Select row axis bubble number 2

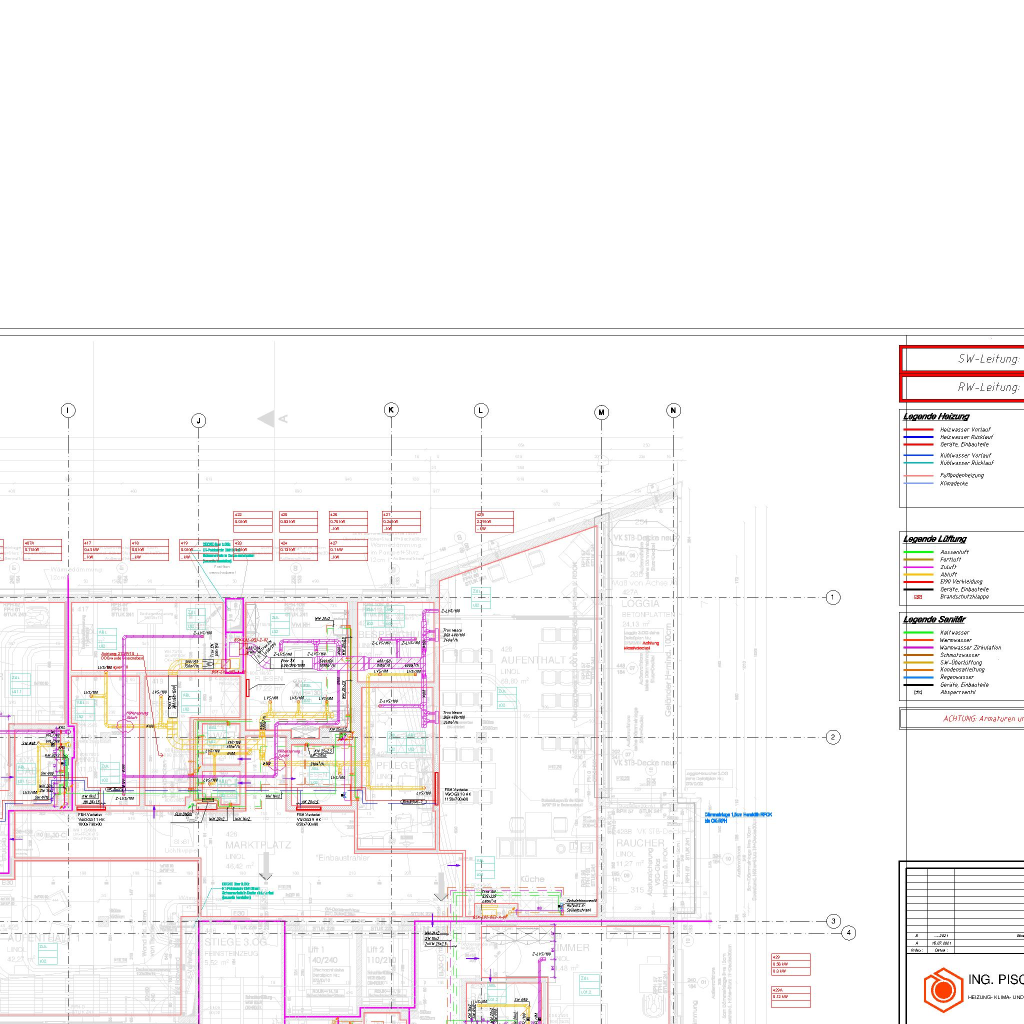tap(833, 737)
